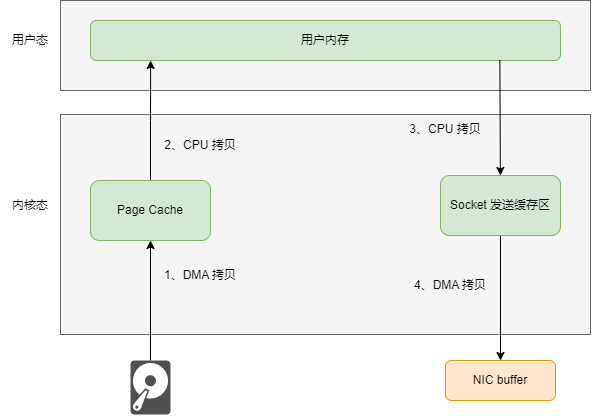The width and height of the screenshot is (592, 416).
Task: Click the arrowhead entering Page Cache bottom
Action: pos(150,245)
